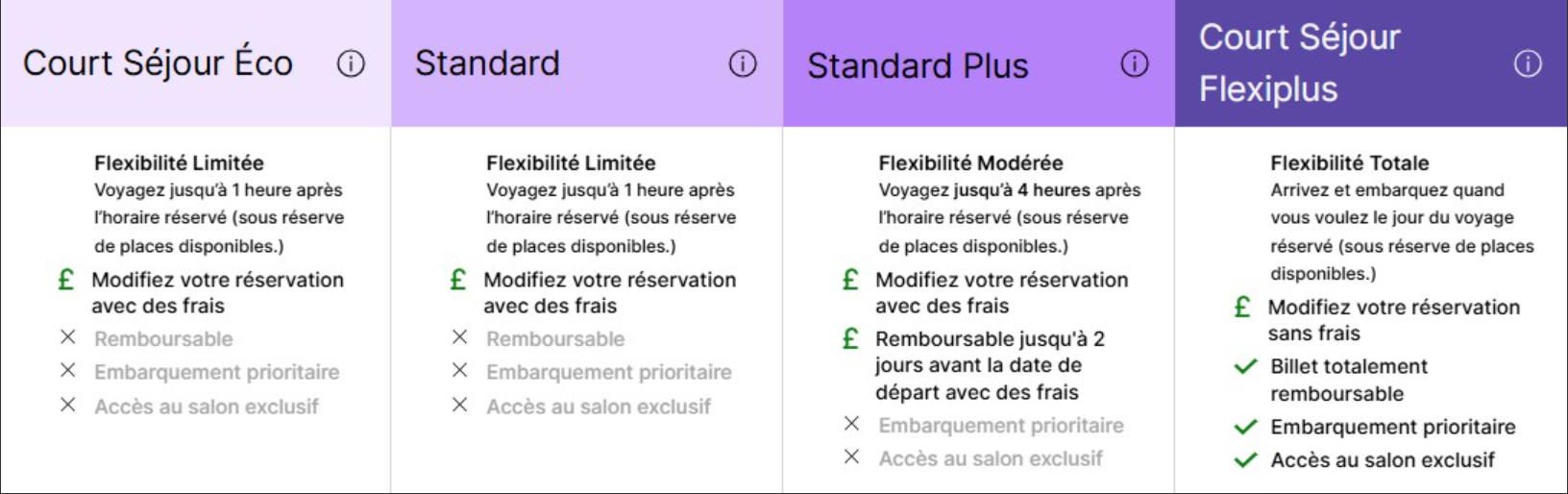Click green checkmark beside Billet totalement remboursable
The image size is (1568, 494).
pyautogui.click(x=1245, y=366)
